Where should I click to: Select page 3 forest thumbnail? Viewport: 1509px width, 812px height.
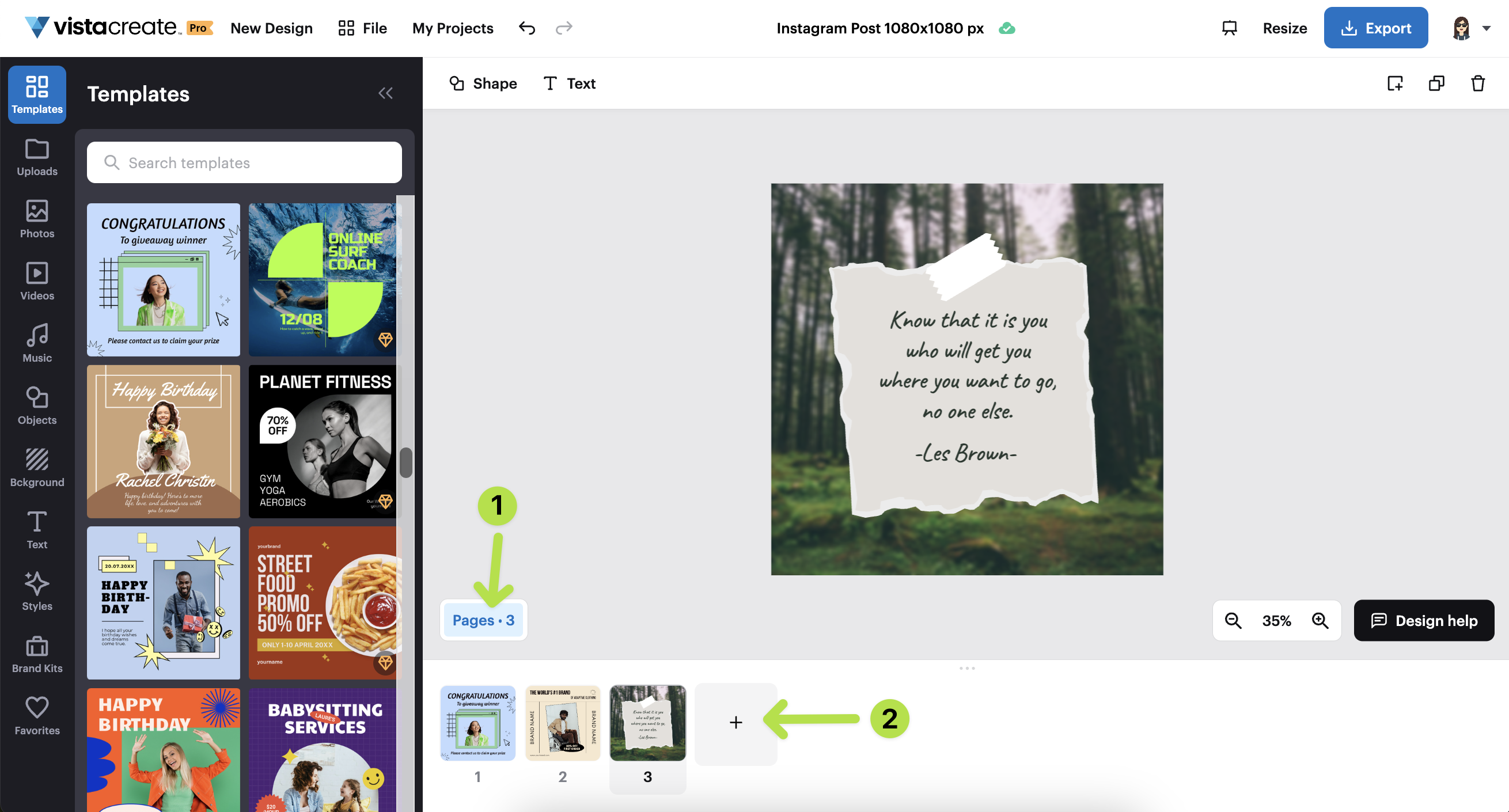click(647, 723)
